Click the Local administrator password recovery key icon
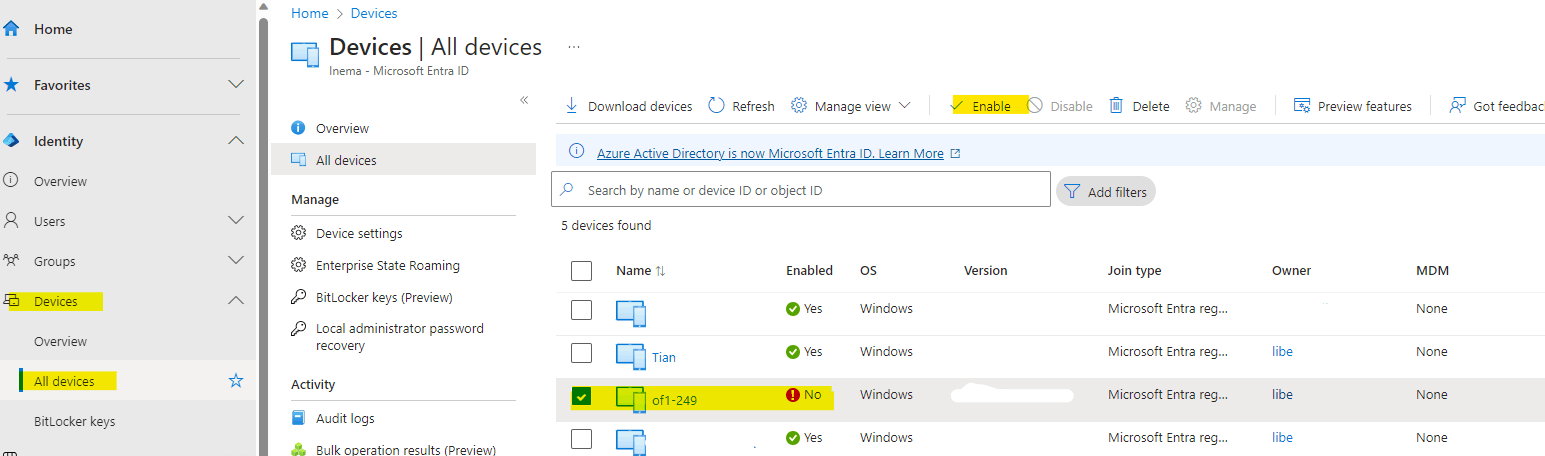The width and height of the screenshot is (1545, 456). pyautogui.click(x=298, y=328)
